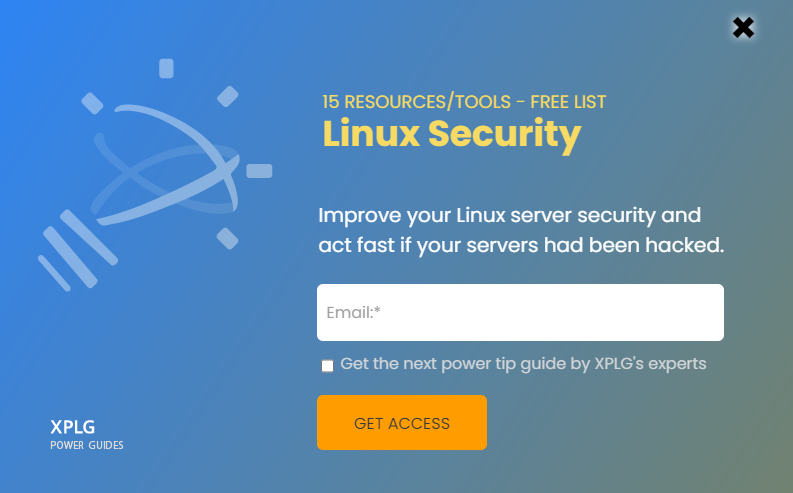Click the Linux Security heading
The image size is (793, 493).
452,135
